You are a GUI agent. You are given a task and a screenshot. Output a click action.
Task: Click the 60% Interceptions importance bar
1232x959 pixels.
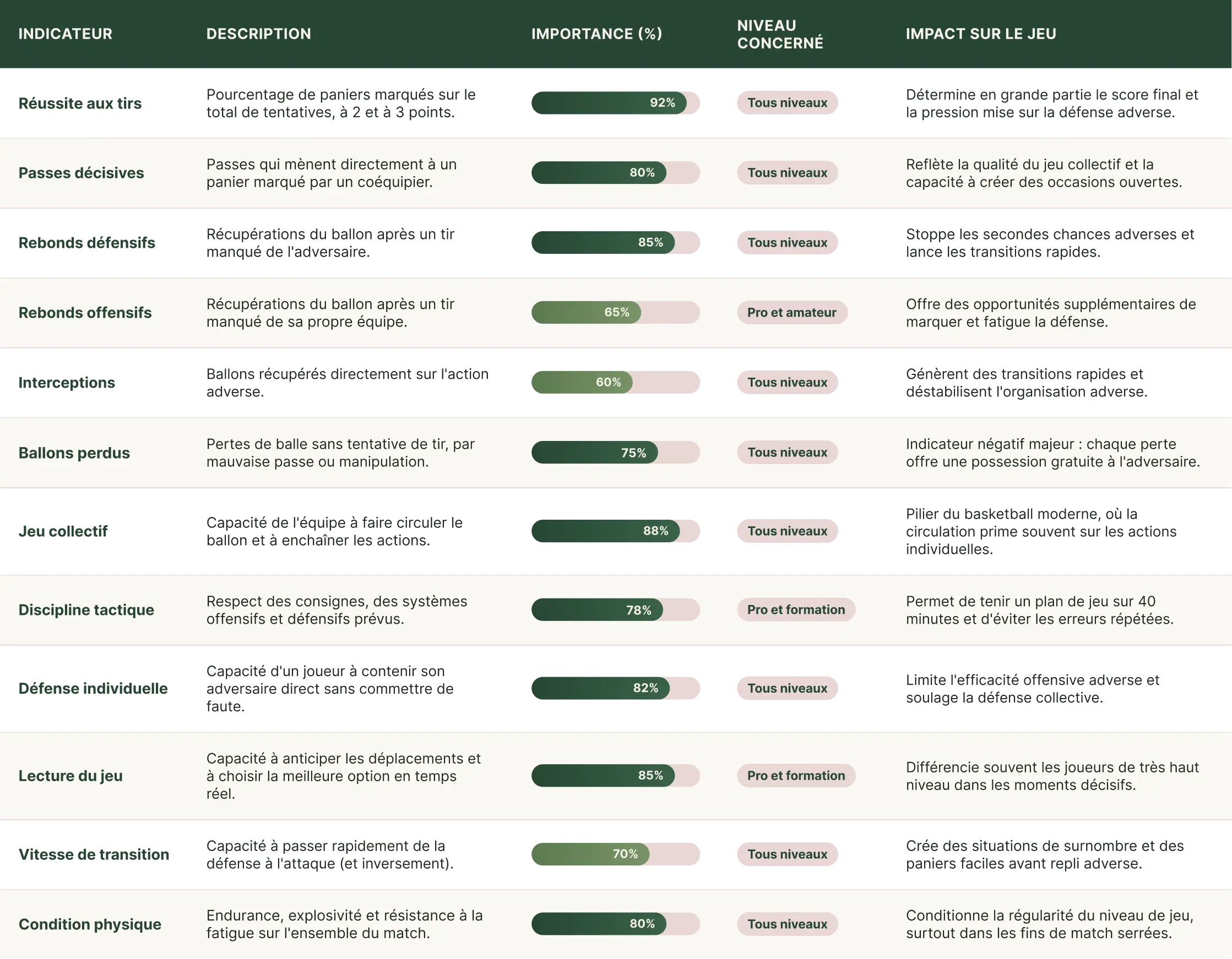point(615,382)
